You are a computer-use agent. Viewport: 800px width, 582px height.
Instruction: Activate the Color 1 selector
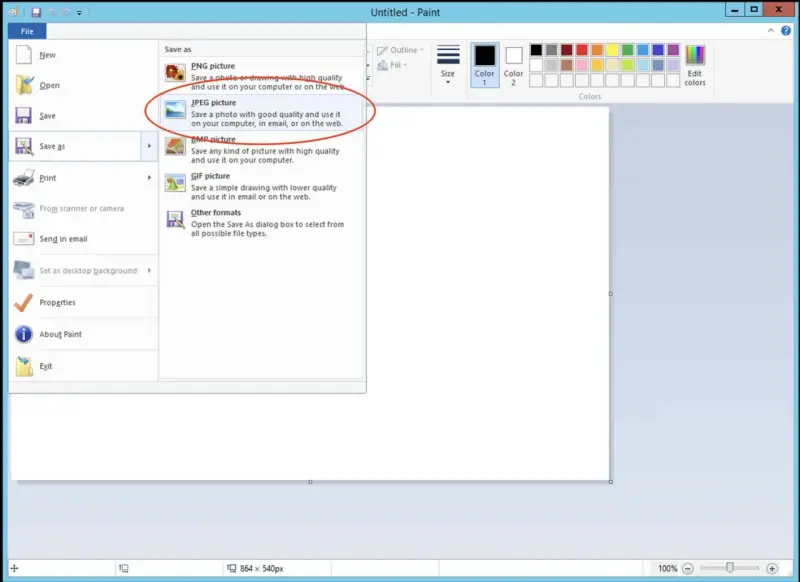pyautogui.click(x=485, y=64)
